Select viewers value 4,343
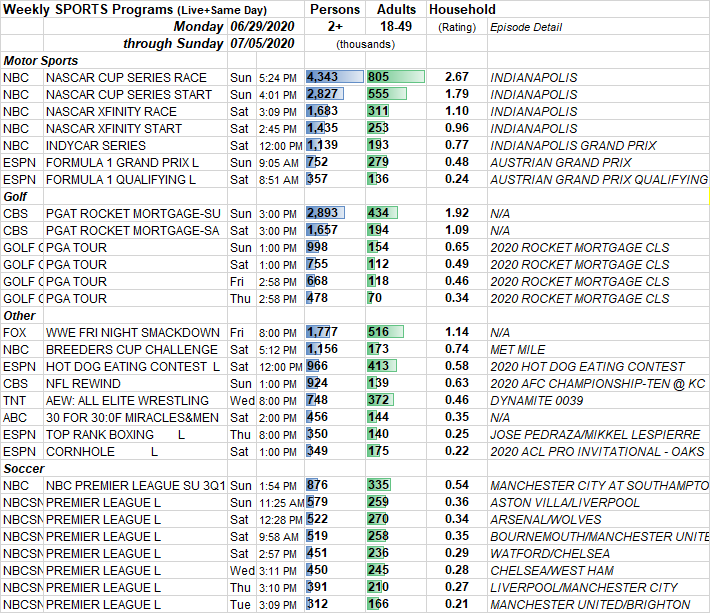 322,77
